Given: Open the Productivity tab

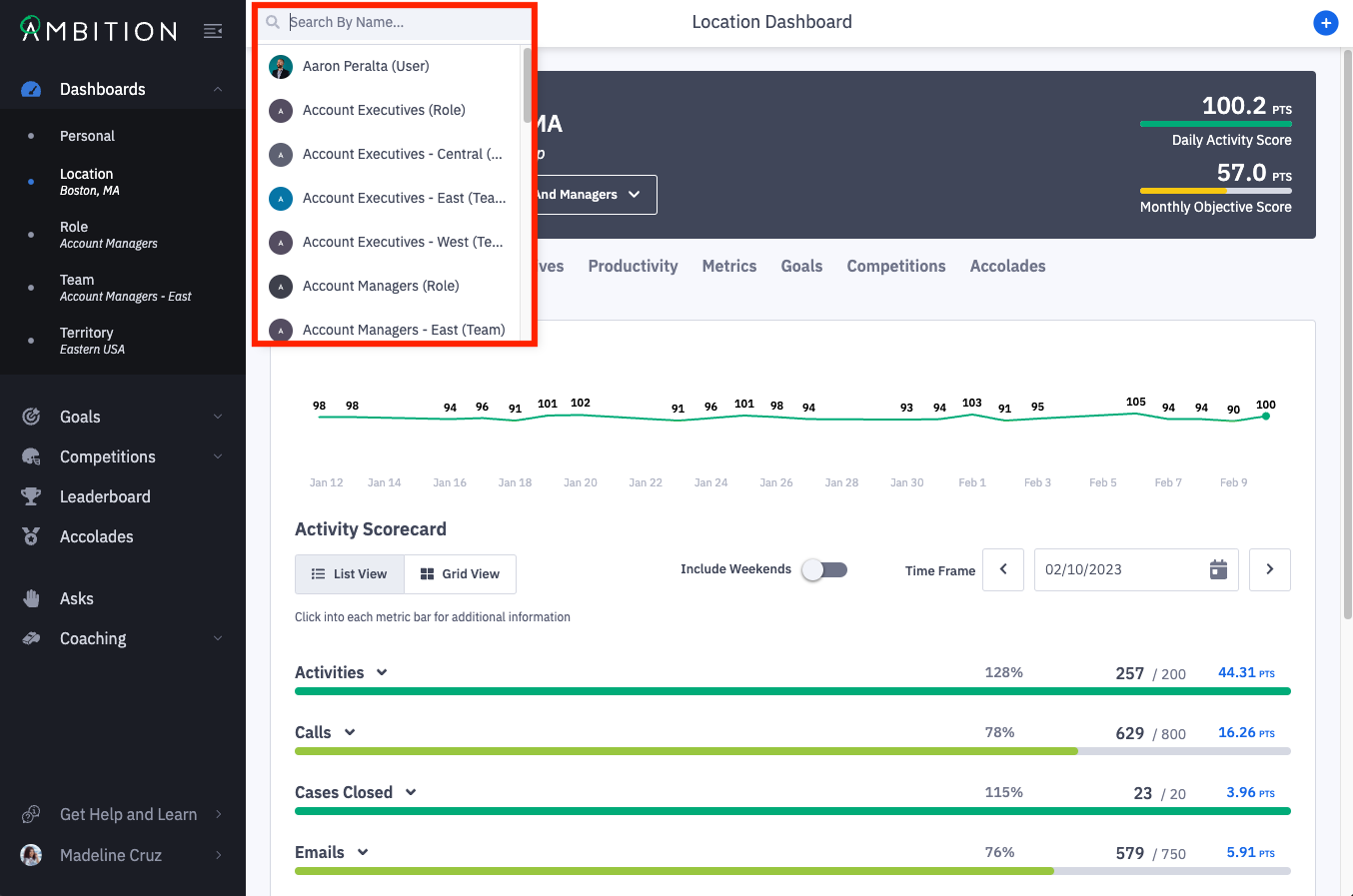Looking at the screenshot, I should click(x=633, y=266).
